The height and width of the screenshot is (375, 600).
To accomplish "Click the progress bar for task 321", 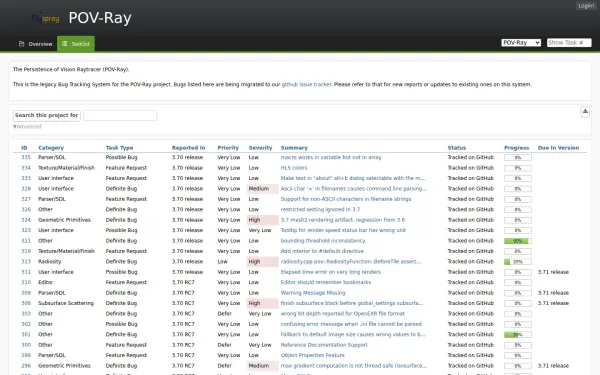I will [x=517, y=241].
